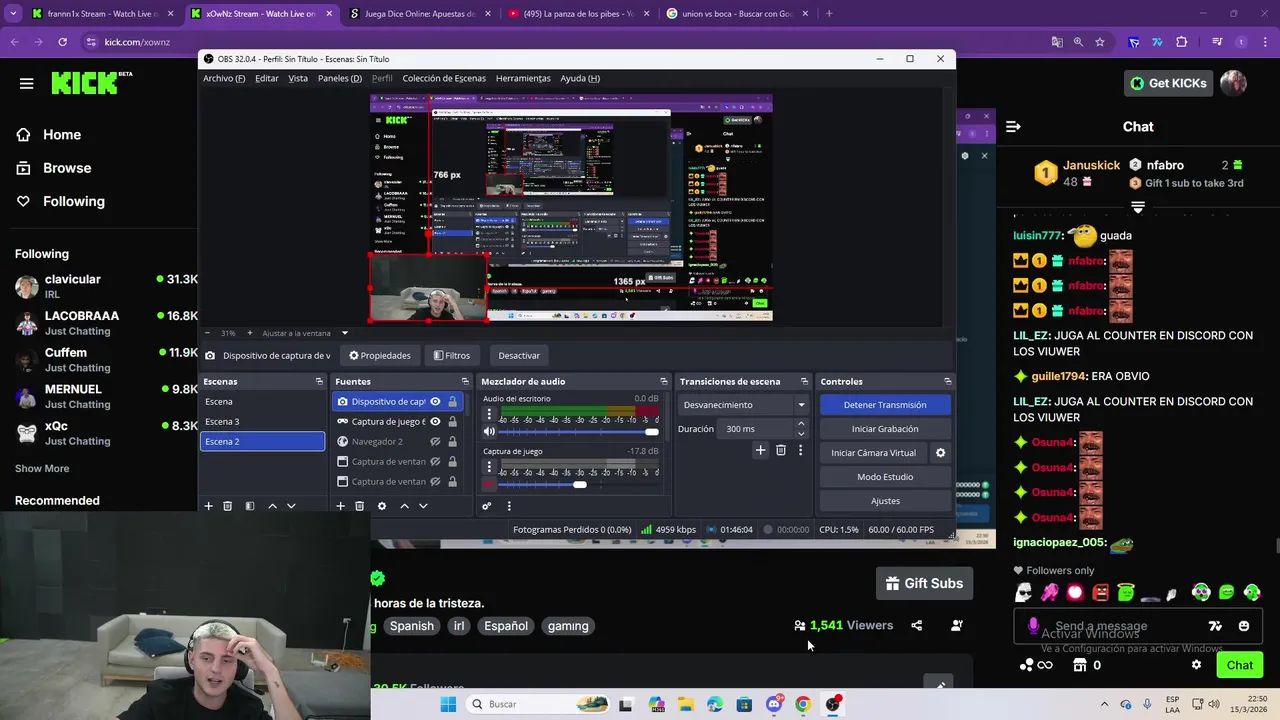Move the selected scene up
The height and width of the screenshot is (720, 1280).
pos(272,506)
